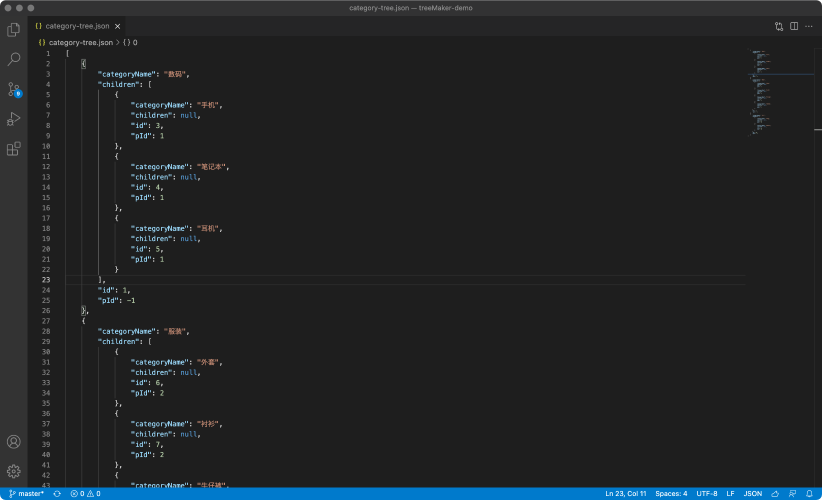Image resolution: width=822 pixels, height=500 pixels.
Task: Open the JSON language mode selector
Action: coord(752,493)
